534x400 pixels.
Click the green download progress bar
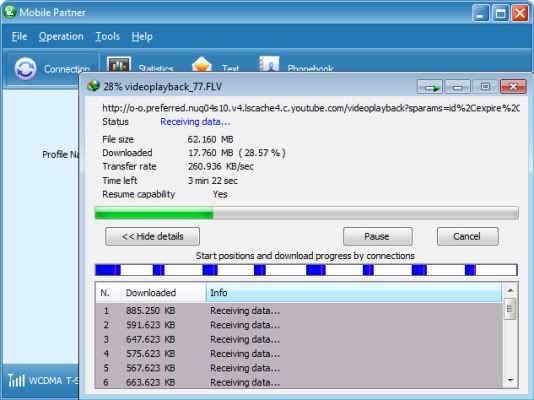(307, 213)
